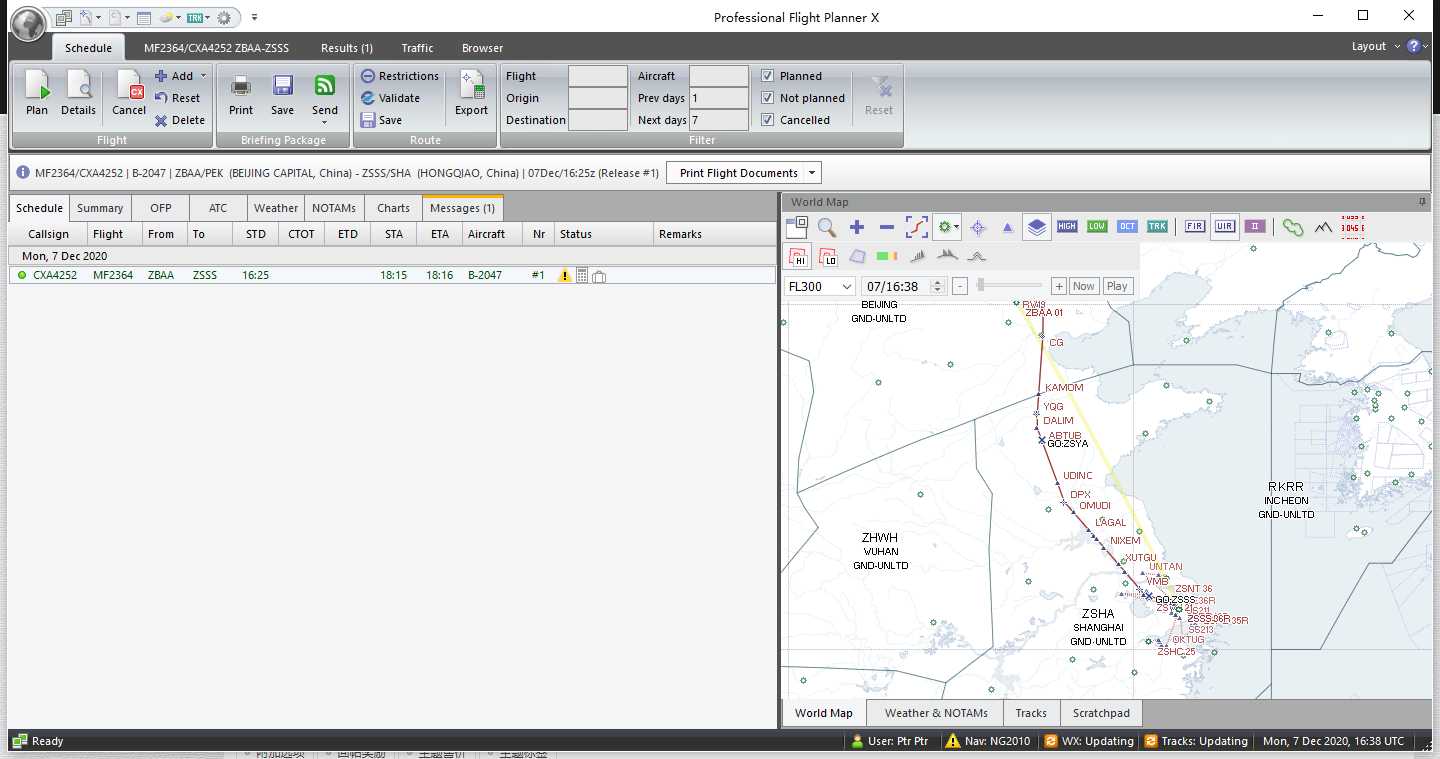Image resolution: width=1440 pixels, height=759 pixels.
Task: Click the green-yellow-red color bar icon
Action: pyautogui.click(x=886, y=257)
